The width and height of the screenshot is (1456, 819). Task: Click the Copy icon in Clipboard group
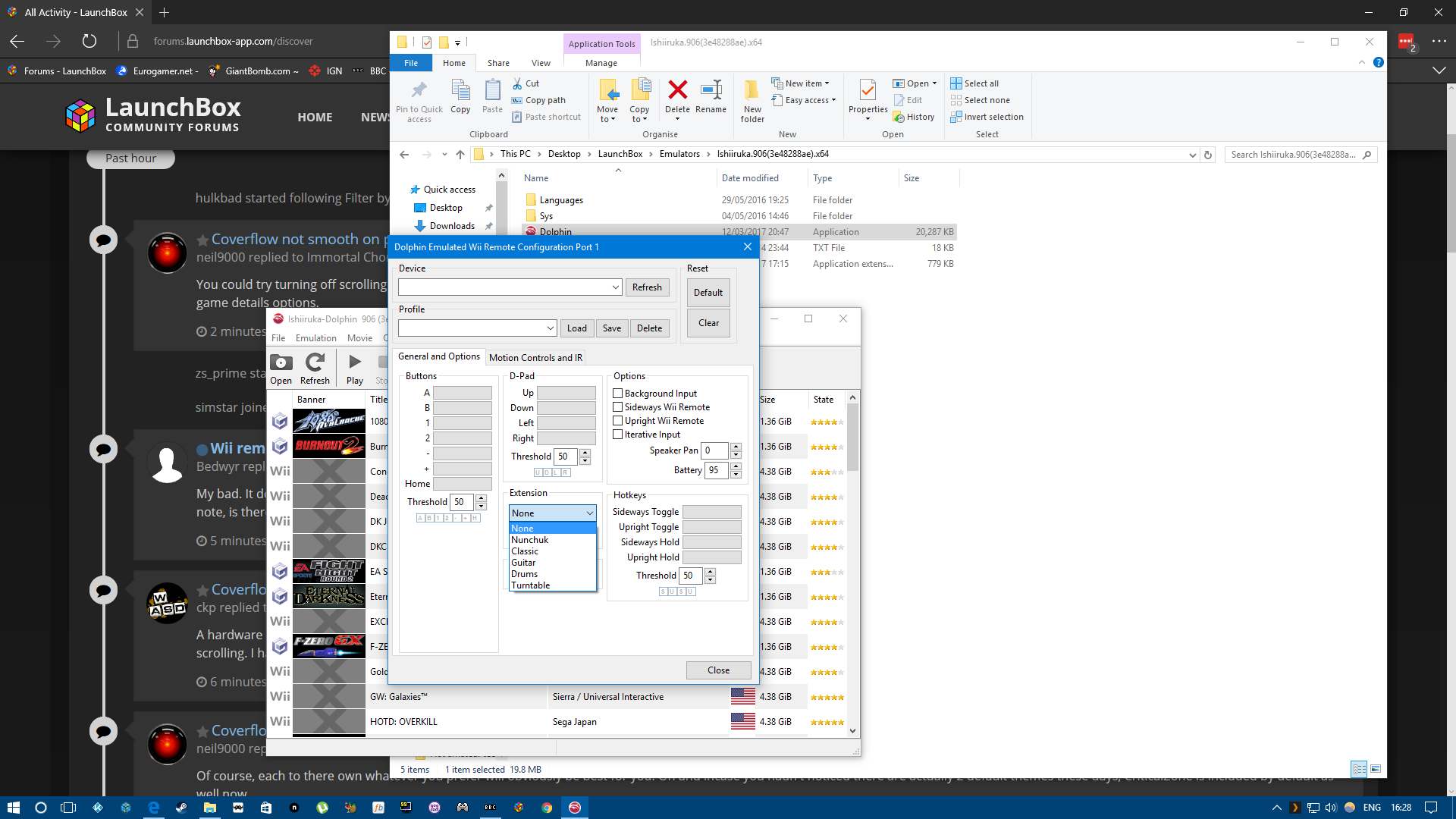[x=460, y=90]
